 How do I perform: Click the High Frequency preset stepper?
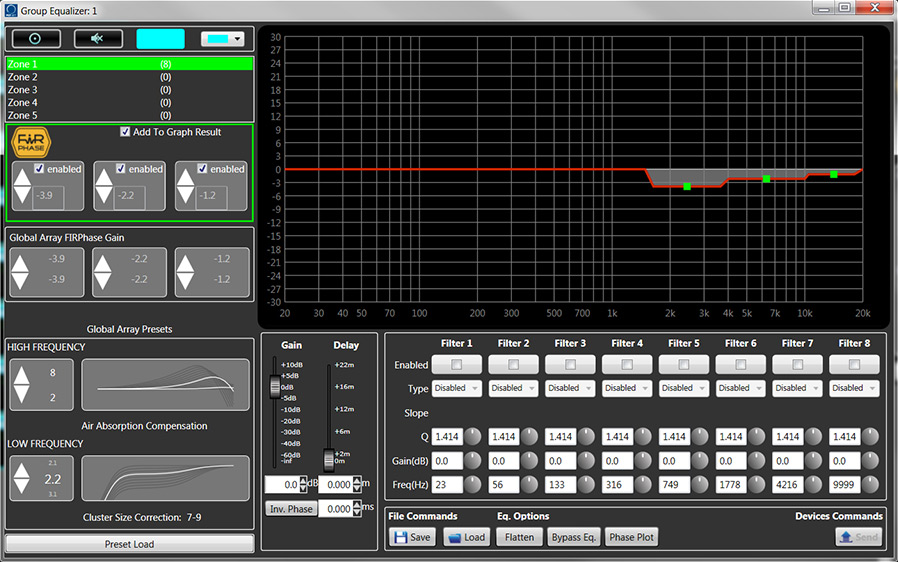point(22,384)
